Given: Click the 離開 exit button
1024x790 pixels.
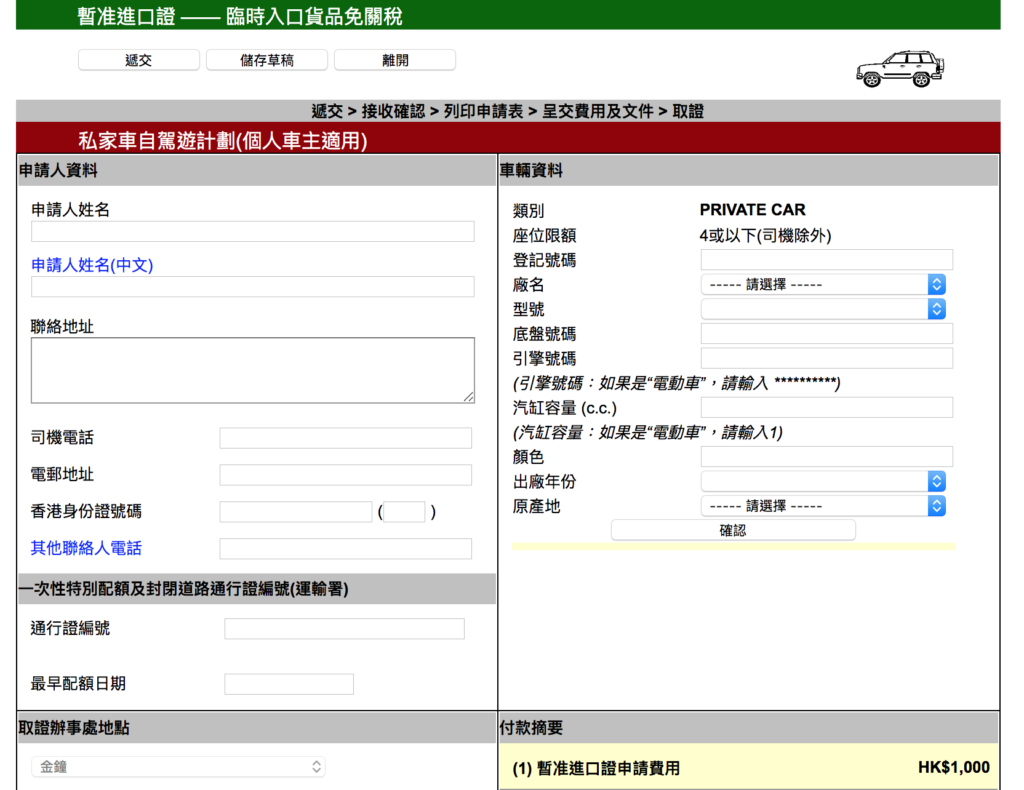Looking at the screenshot, I should pyautogui.click(x=395, y=60).
